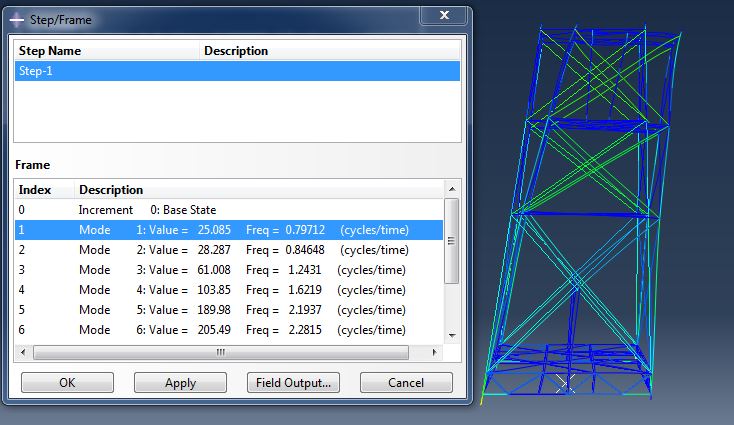Apply the selected frame

(x=180, y=383)
